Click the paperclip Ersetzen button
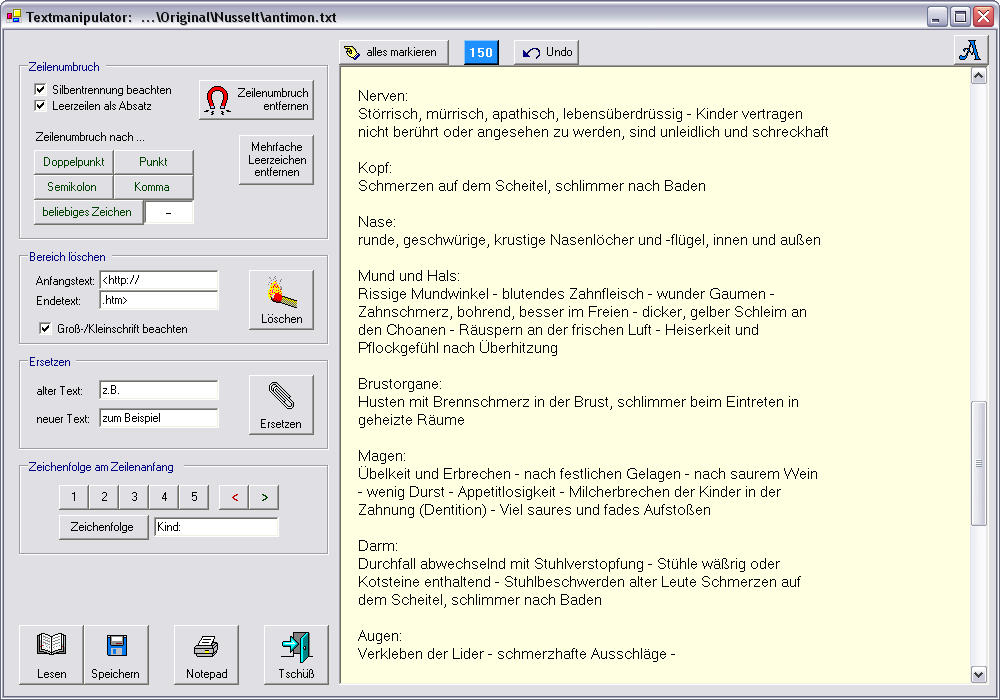Viewport: 1000px width, 700px height. tap(281, 404)
